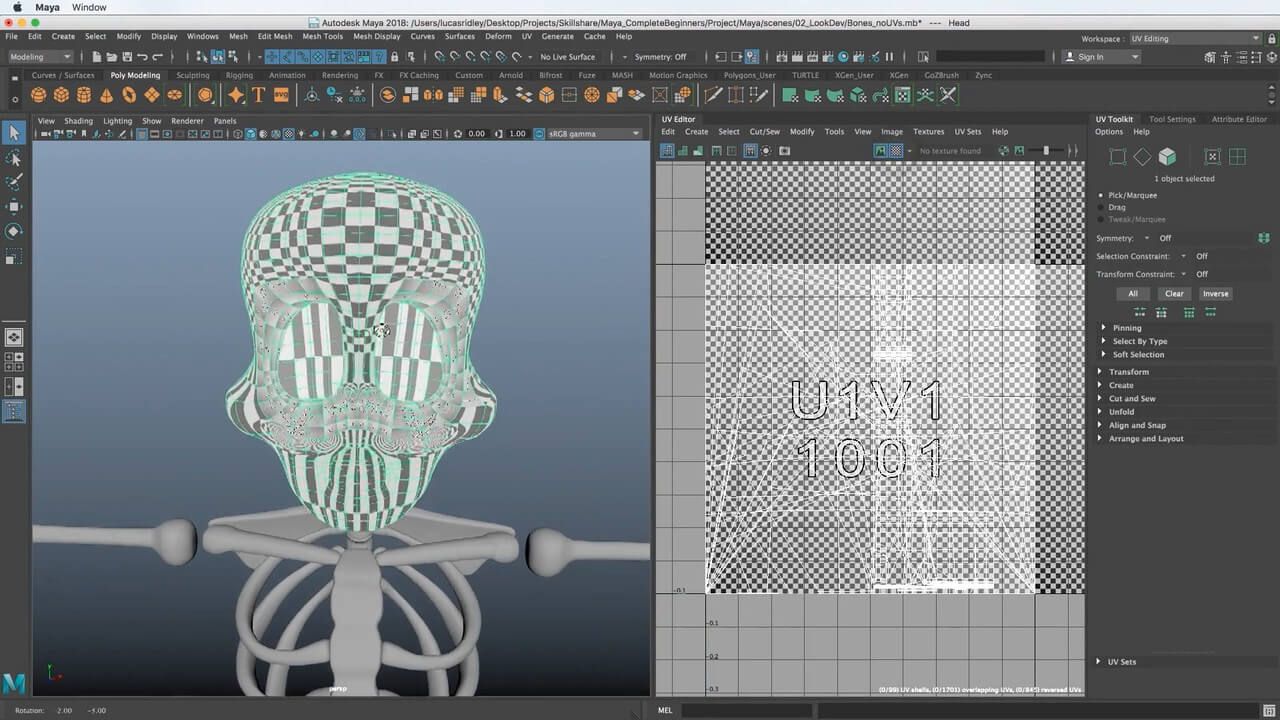Toggle checker map display in UV Editor

pyautogui.click(x=896, y=151)
